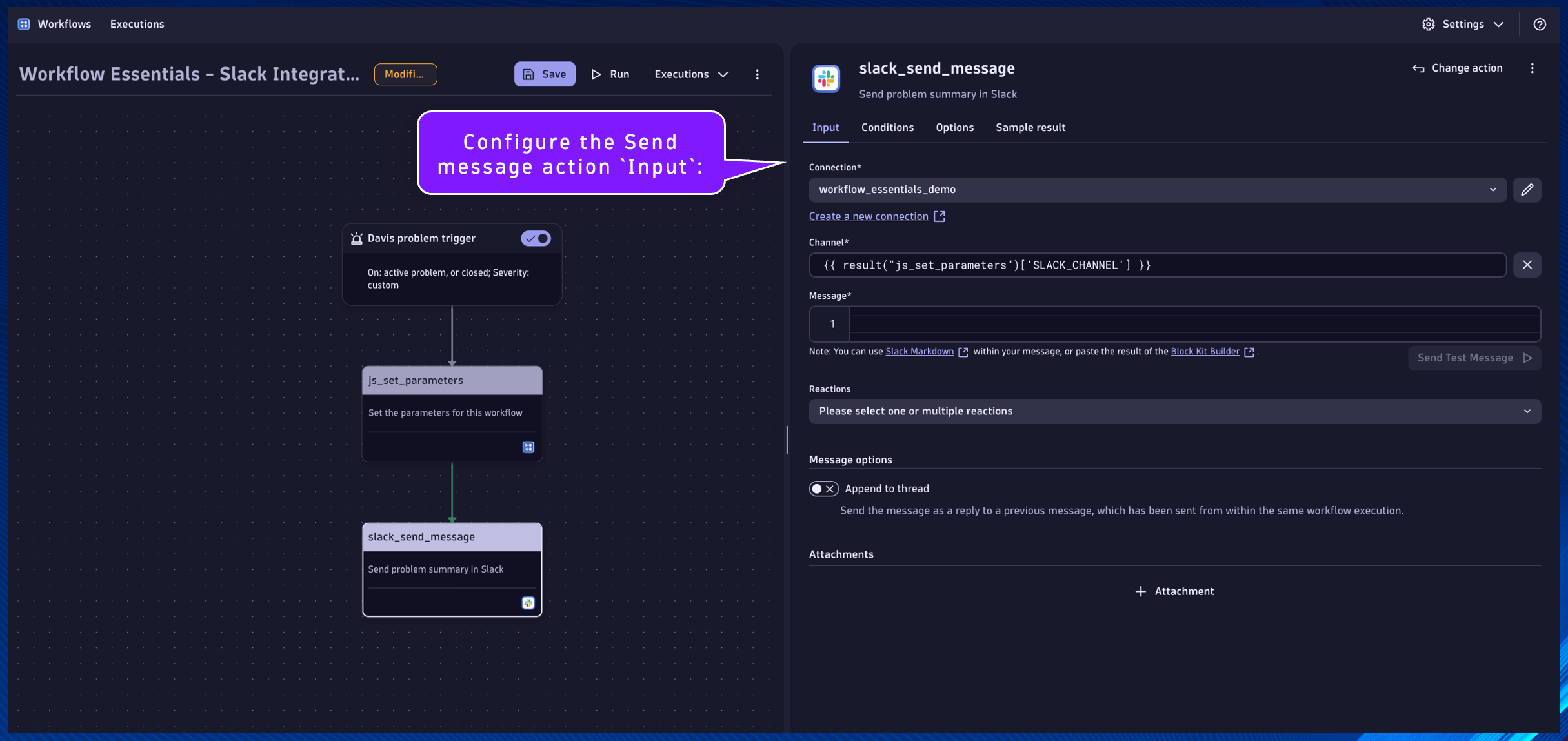
Task: Click the Modified status badge
Action: [405, 74]
